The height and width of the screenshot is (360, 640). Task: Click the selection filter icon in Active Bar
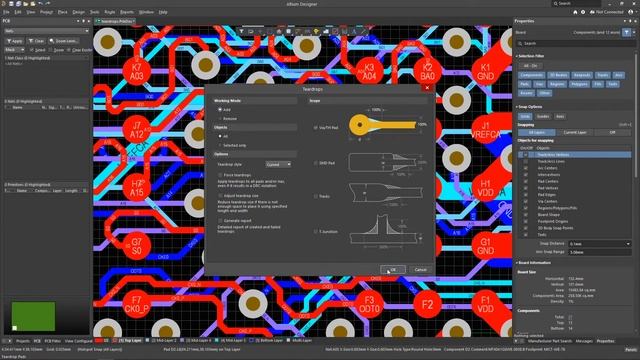[x=241, y=31]
